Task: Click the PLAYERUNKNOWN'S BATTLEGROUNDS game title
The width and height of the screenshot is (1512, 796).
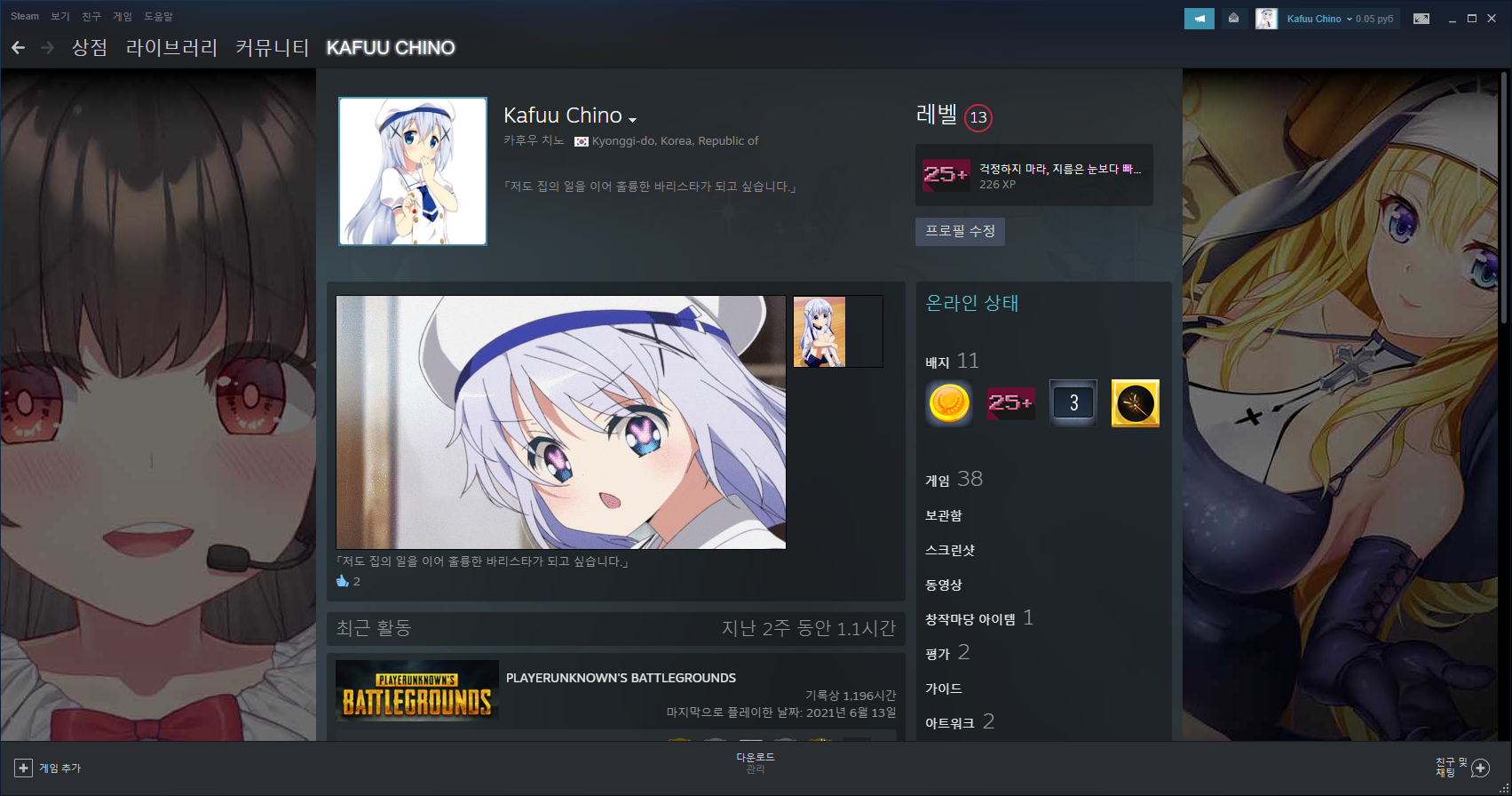Action: (621, 678)
